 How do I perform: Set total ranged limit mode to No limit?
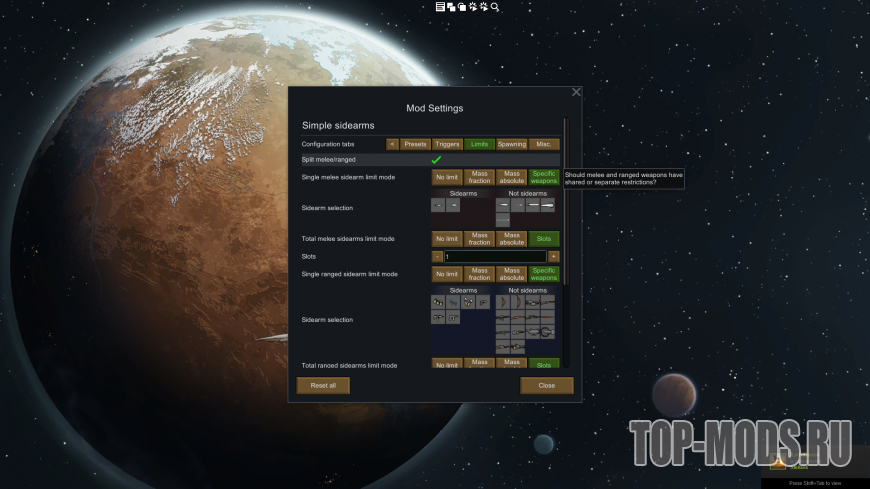click(447, 364)
